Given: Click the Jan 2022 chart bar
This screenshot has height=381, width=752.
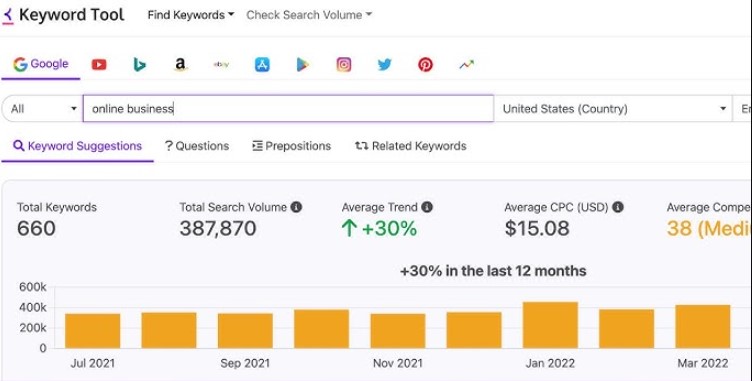Looking at the screenshot, I should tap(550, 325).
